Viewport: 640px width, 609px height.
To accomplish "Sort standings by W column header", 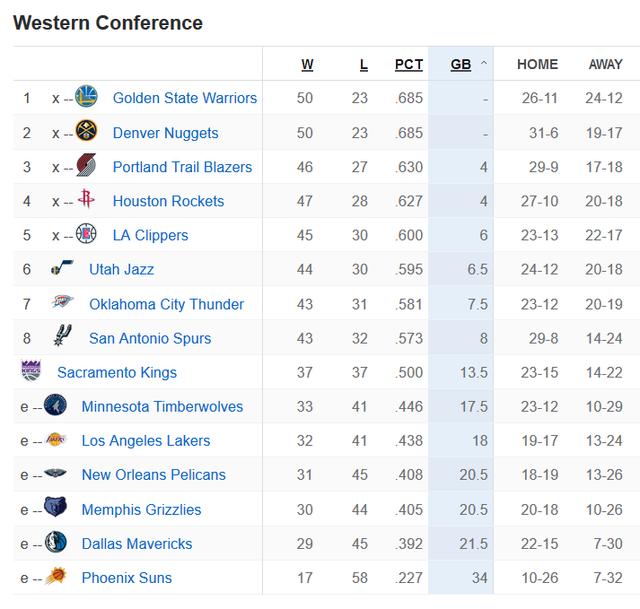I will pos(307,64).
